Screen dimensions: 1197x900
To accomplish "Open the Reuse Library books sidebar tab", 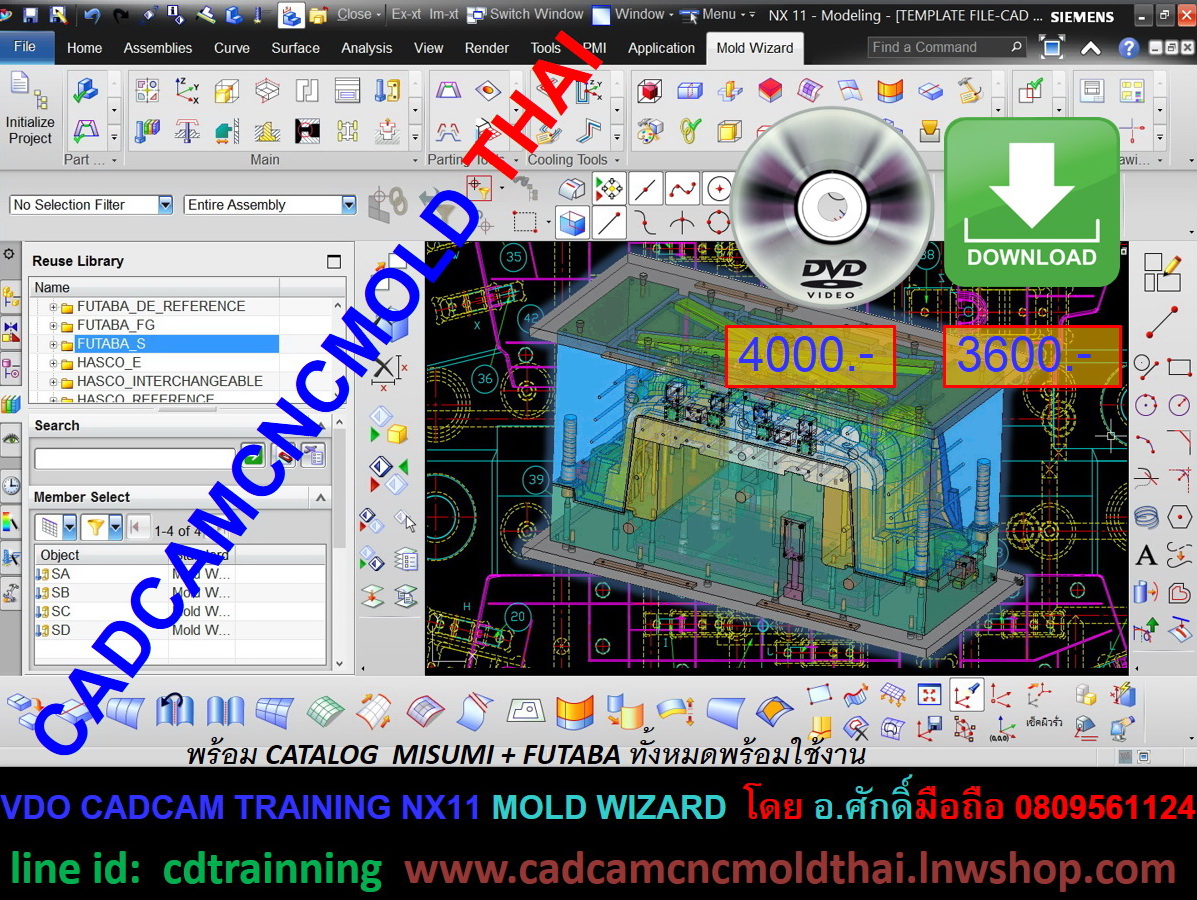I will pos(11,404).
